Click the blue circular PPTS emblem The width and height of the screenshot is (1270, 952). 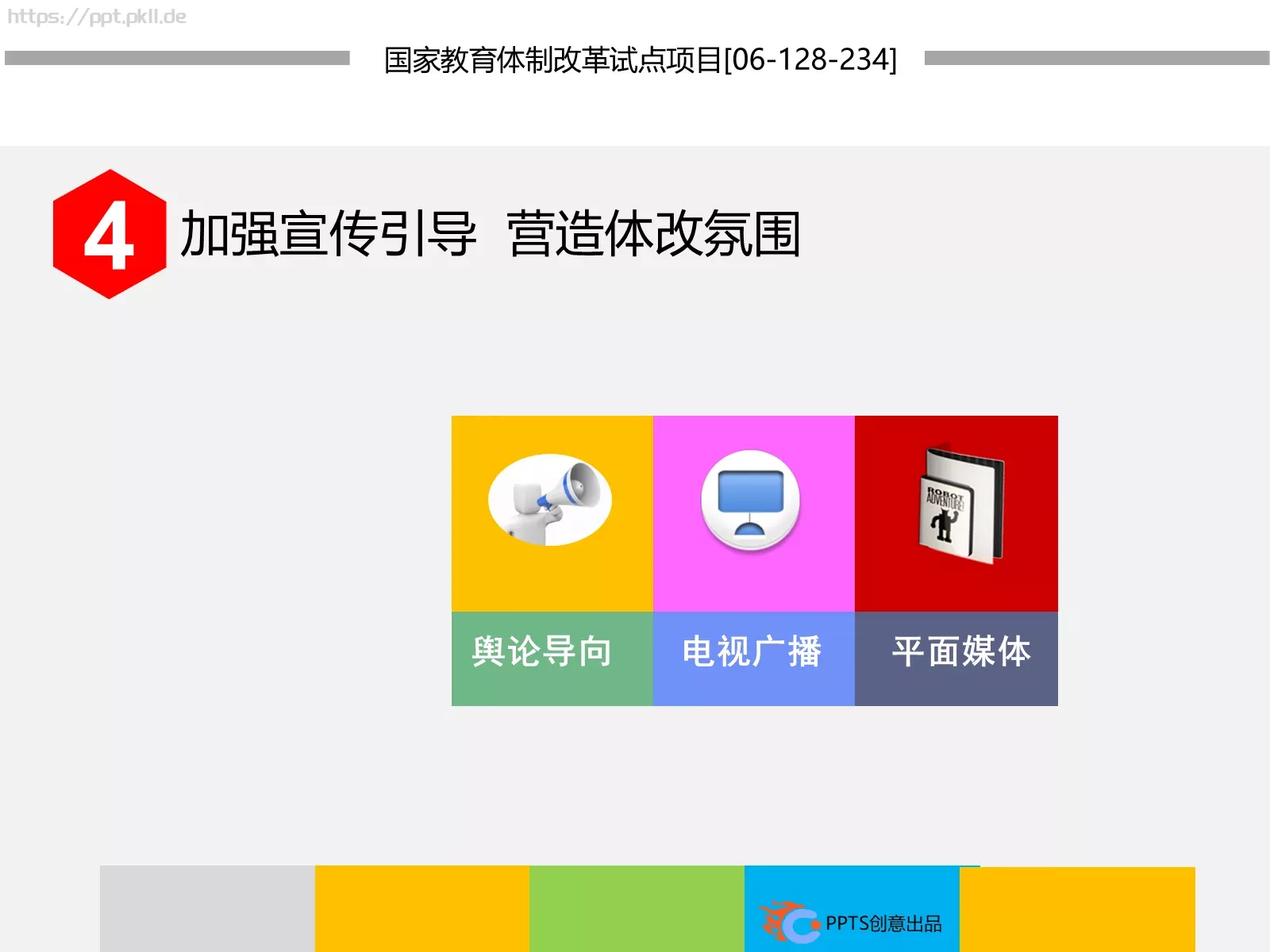(x=800, y=924)
